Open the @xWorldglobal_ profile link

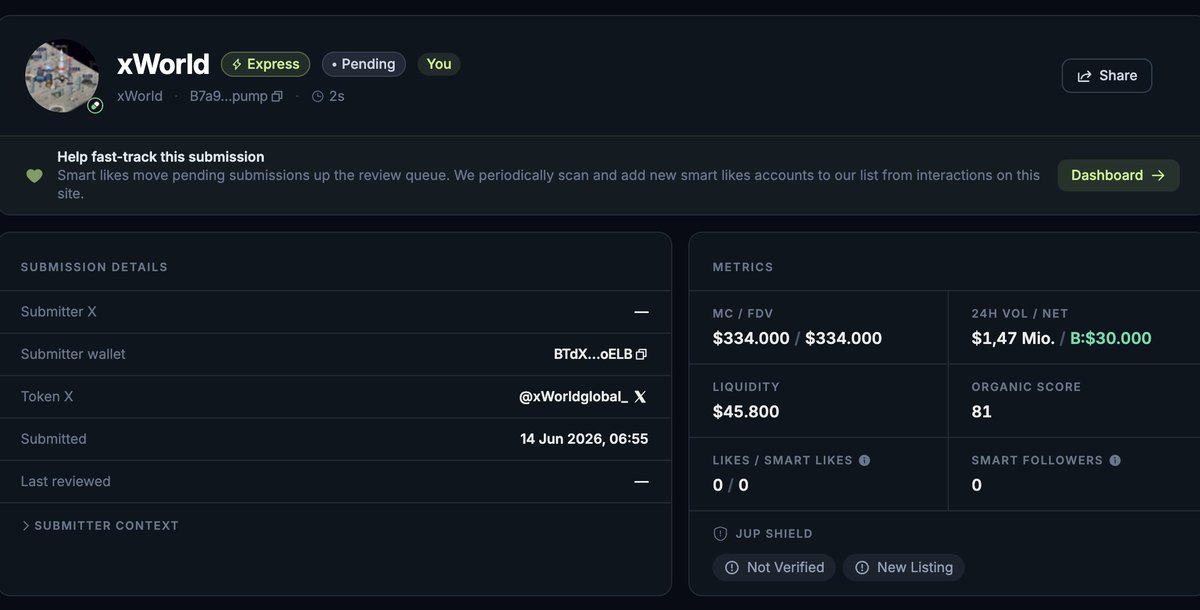click(573, 397)
